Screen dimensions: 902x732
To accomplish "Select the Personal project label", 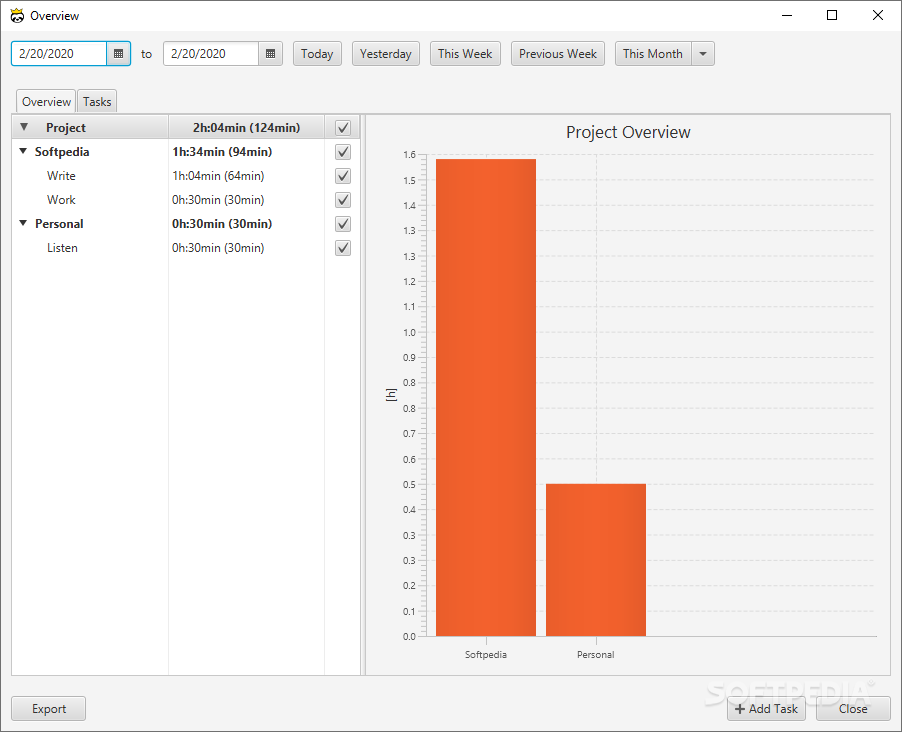I will [x=59, y=224].
